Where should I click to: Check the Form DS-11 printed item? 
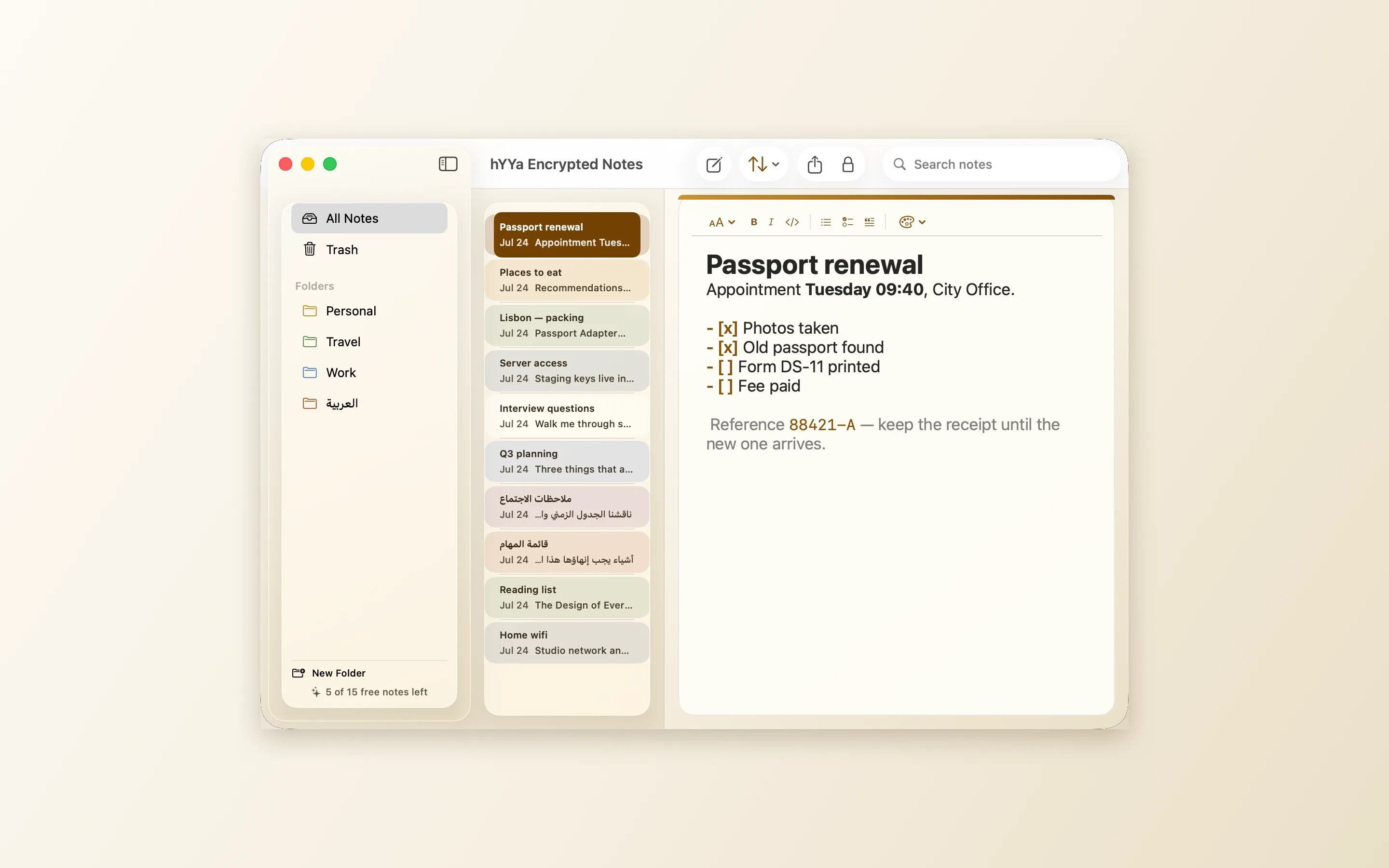[725, 367]
